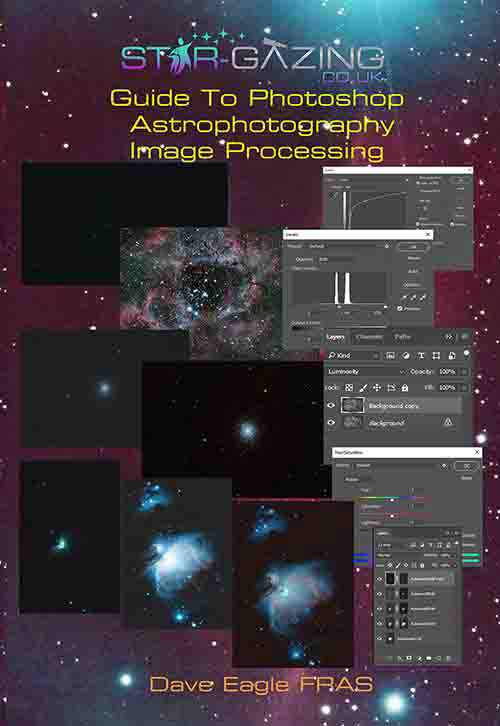Click the double-arrow collapse icon in the Layers panel

[x=449, y=337]
